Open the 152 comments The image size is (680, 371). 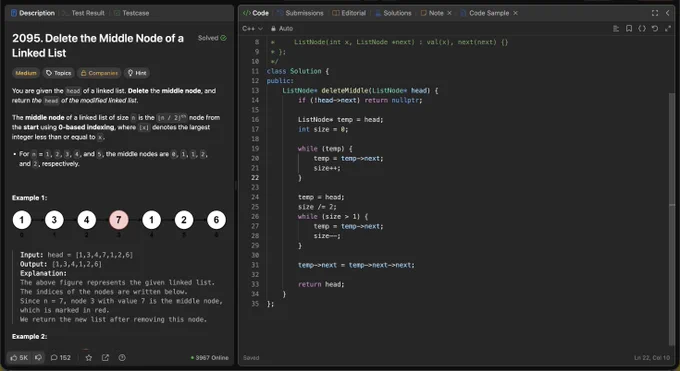(60, 358)
